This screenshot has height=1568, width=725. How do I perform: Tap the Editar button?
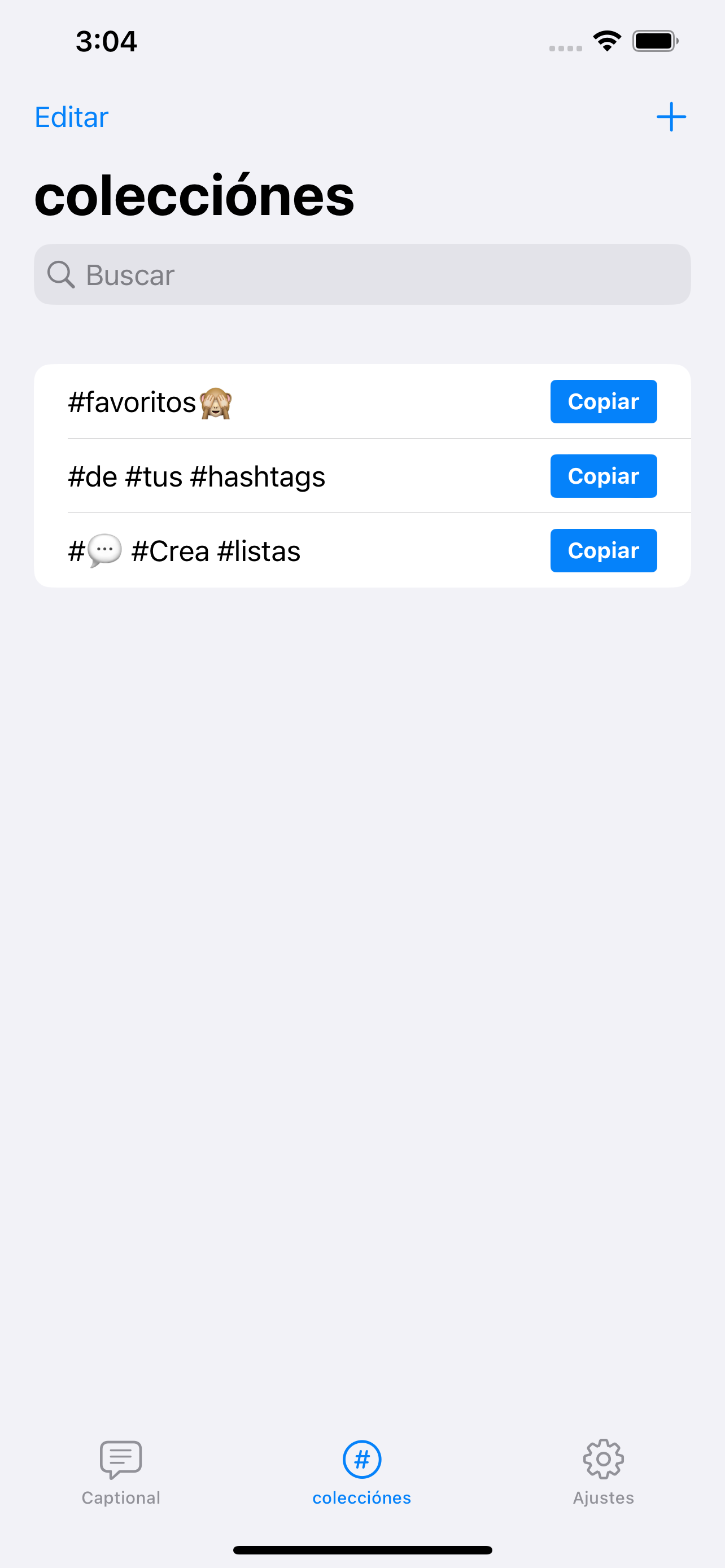[x=71, y=117]
